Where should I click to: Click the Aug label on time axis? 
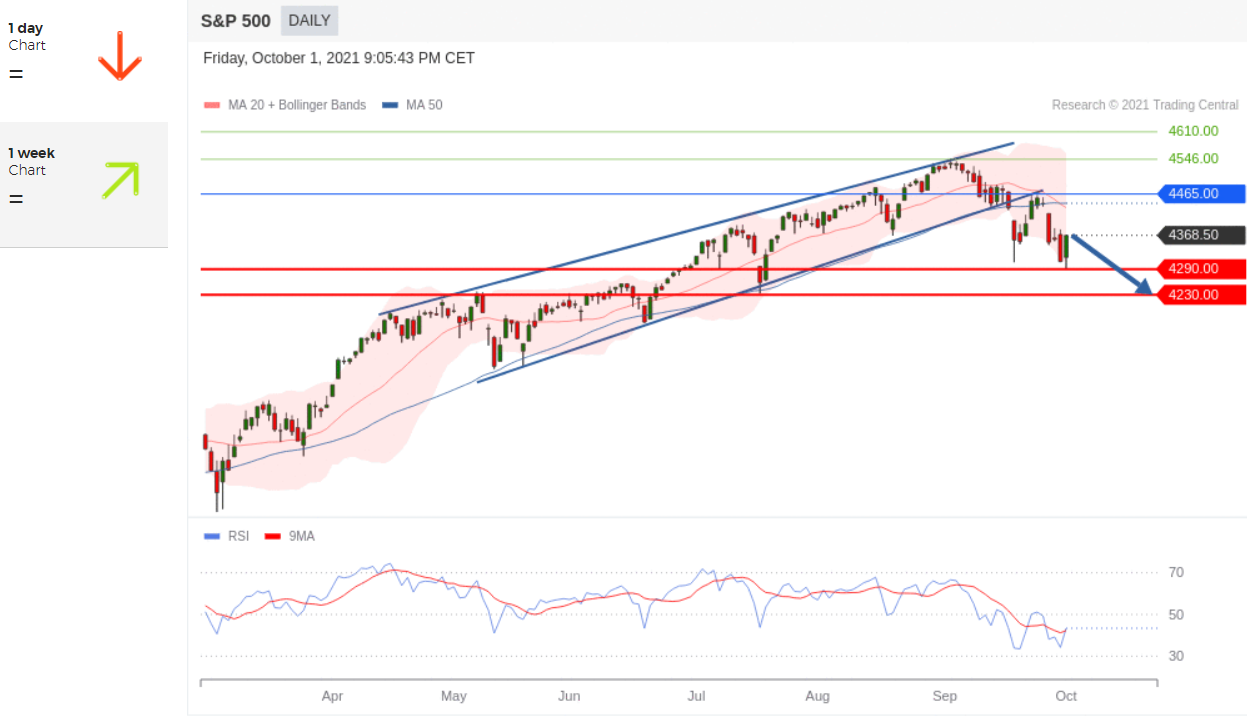(x=818, y=696)
